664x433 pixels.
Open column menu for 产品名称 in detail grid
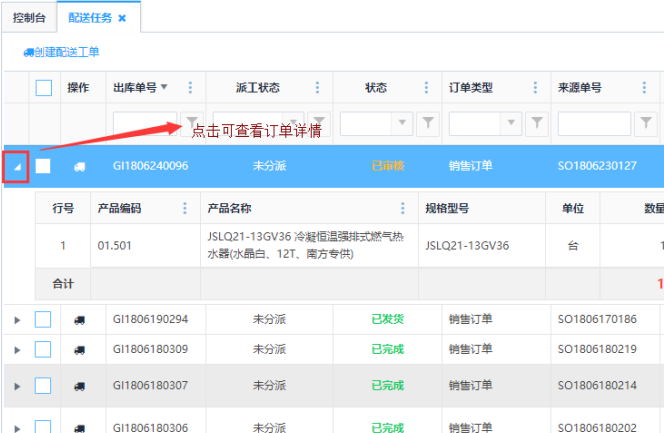[401, 208]
